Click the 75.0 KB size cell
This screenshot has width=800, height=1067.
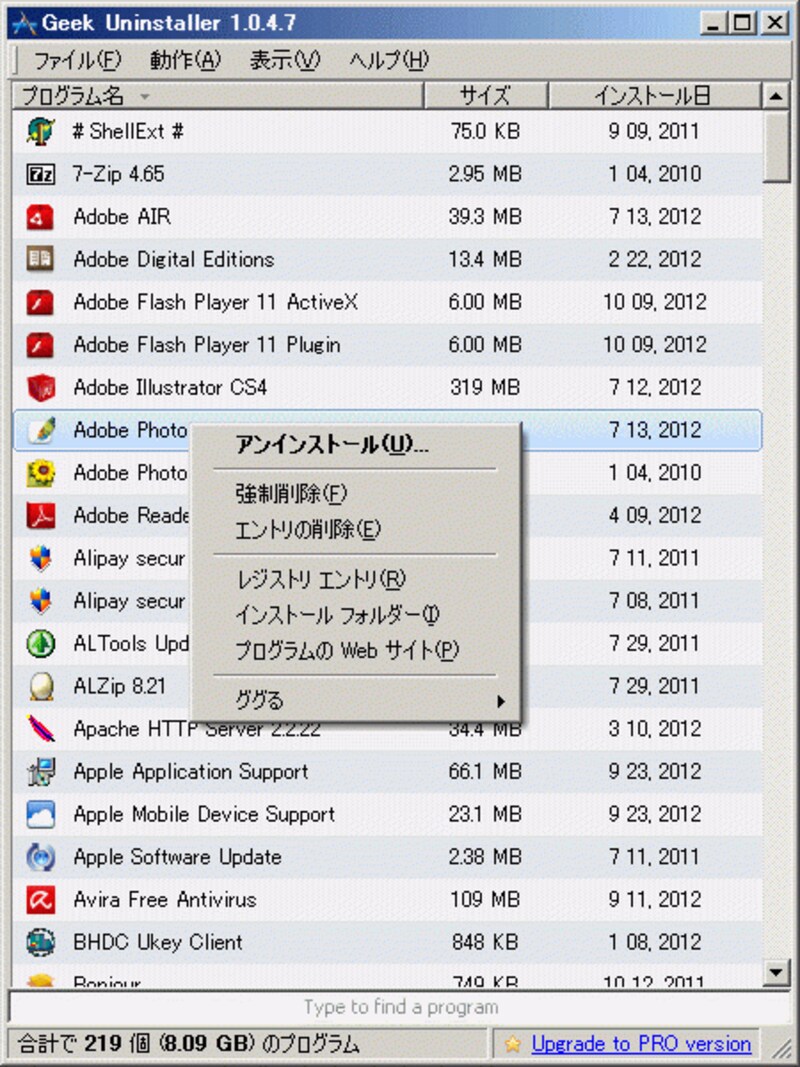tap(485, 131)
